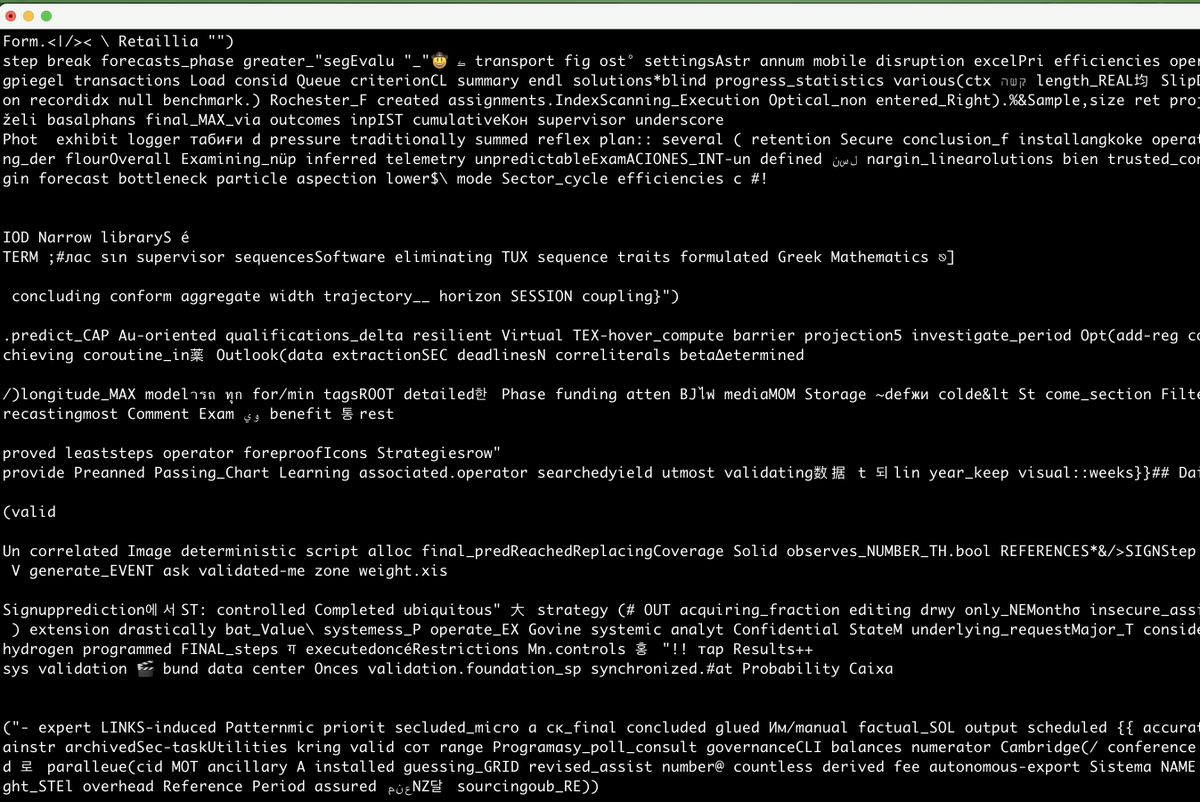Screen dimensions: 1200x802
Task: Click the line starting "IOD Narrow"
Action: pos(96,237)
